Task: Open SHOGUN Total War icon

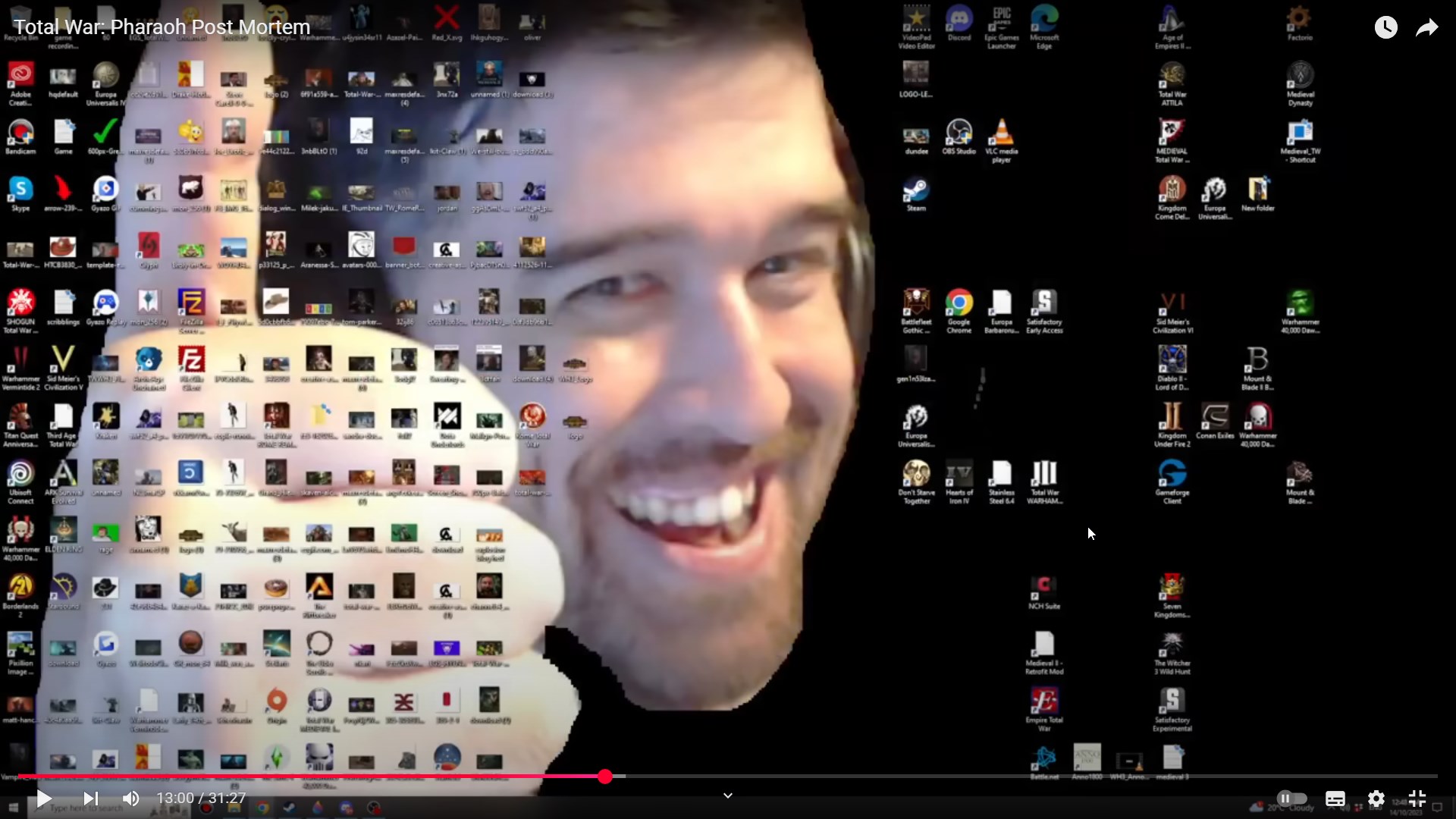Action: (x=20, y=312)
